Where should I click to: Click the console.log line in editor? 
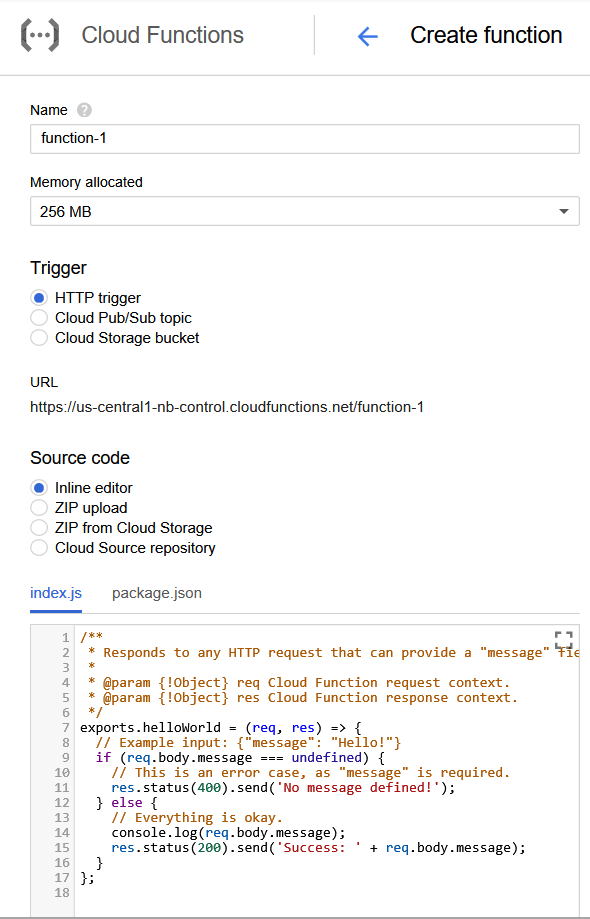click(229, 832)
